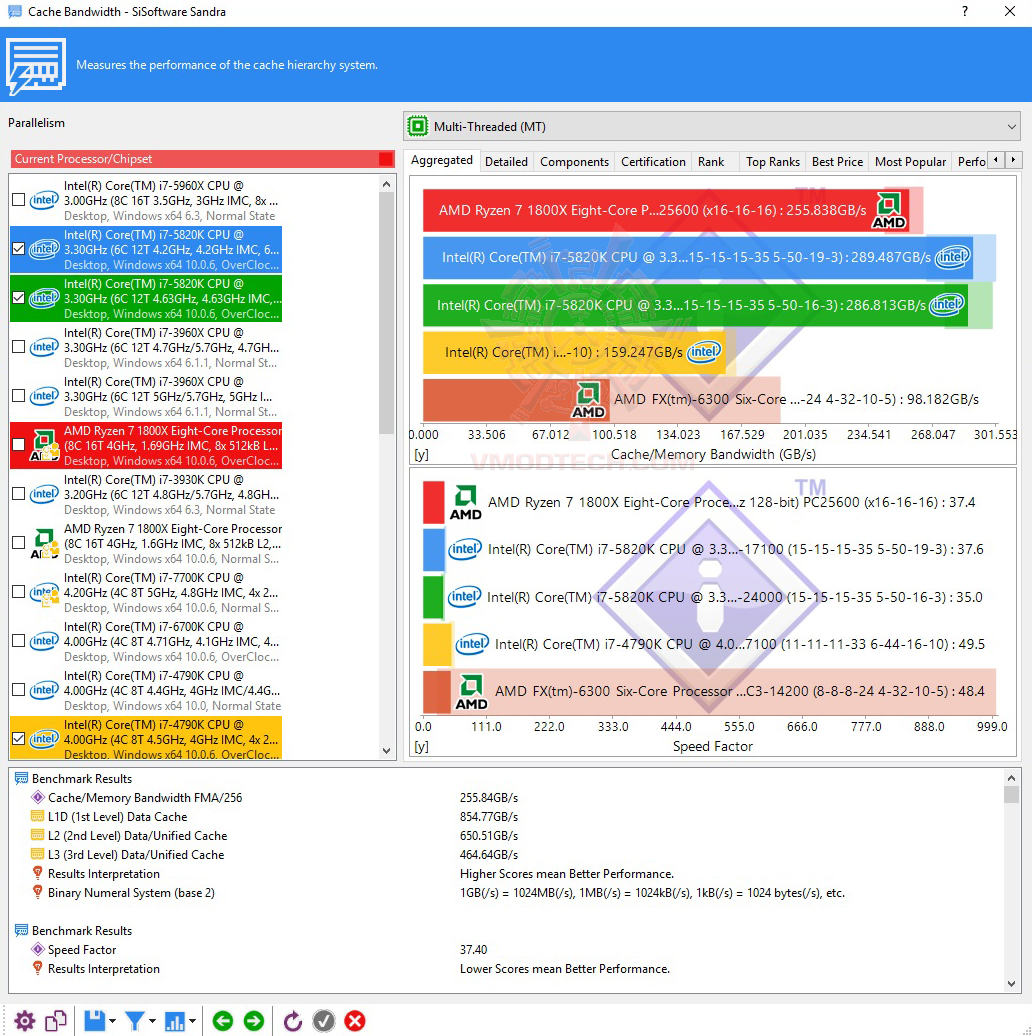Confirm with the grey checkmark button
This screenshot has width=1032, height=1036.
click(x=324, y=1021)
